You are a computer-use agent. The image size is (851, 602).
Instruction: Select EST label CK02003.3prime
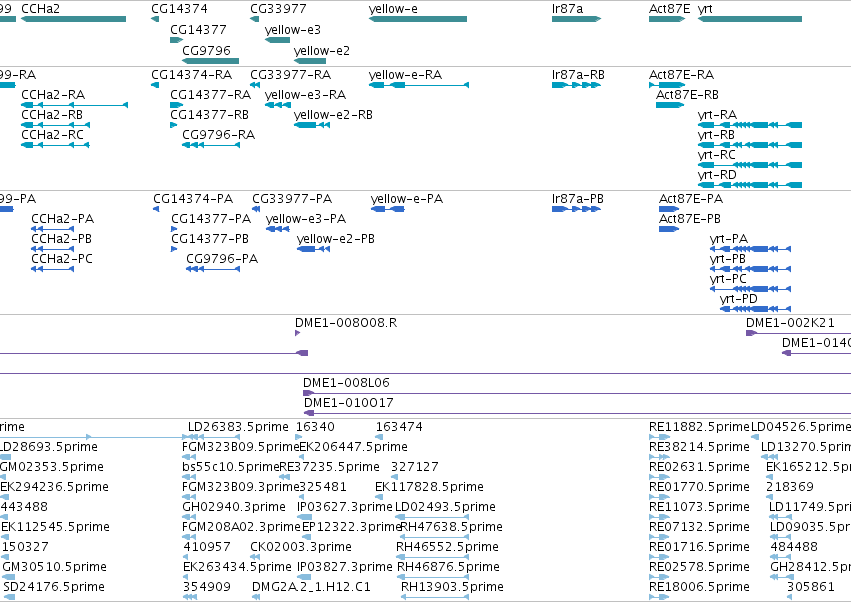301,547
